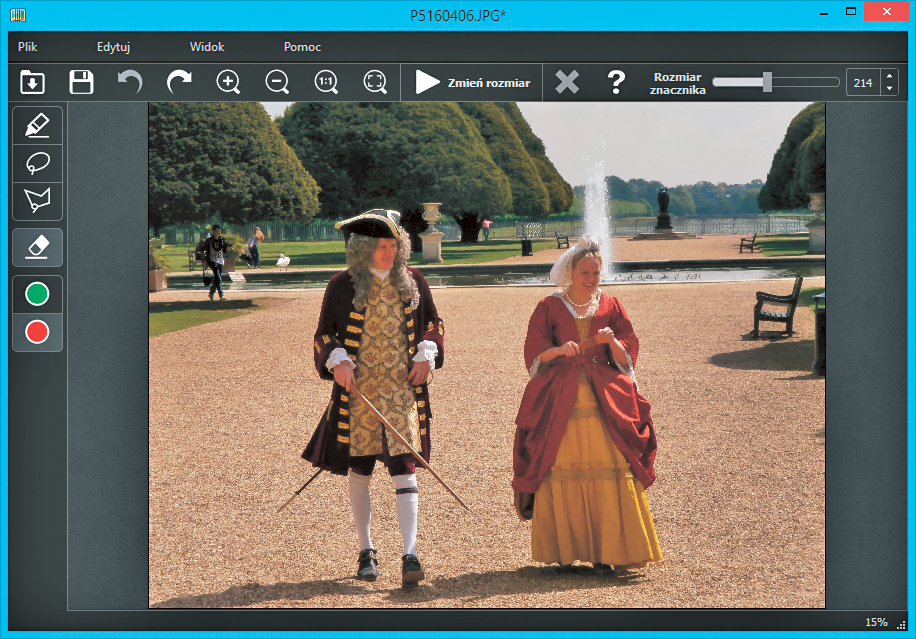Redo the last undone action
Viewport: 916px width, 639px height.
click(x=179, y=82)
